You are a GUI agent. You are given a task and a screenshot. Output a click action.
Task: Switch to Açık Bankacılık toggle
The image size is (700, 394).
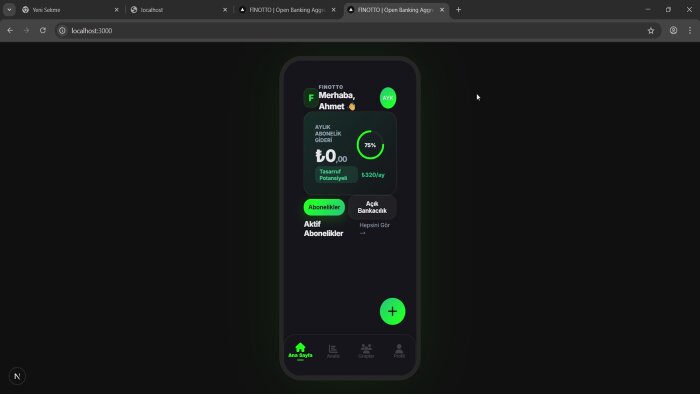click(x=372, y=207)
